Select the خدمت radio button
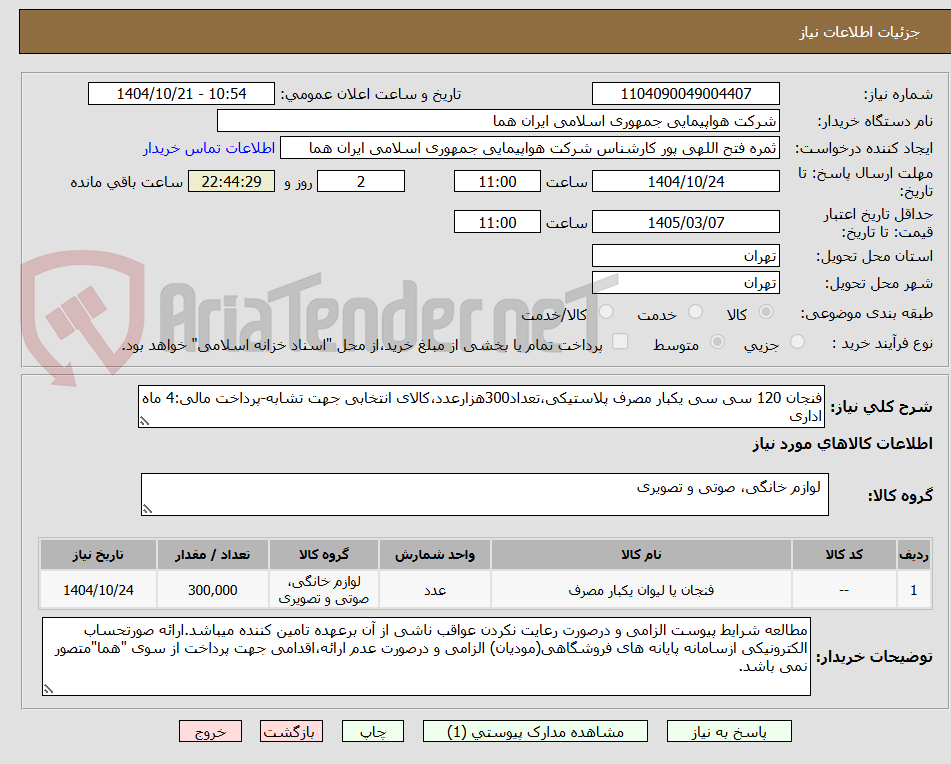 pos(694,313)
